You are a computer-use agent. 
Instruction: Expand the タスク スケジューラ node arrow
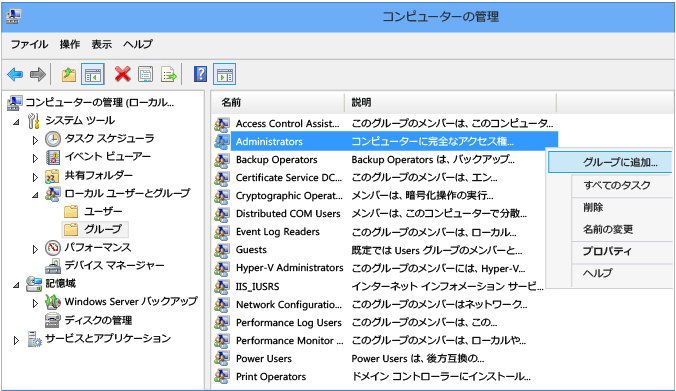coord(35,140)
